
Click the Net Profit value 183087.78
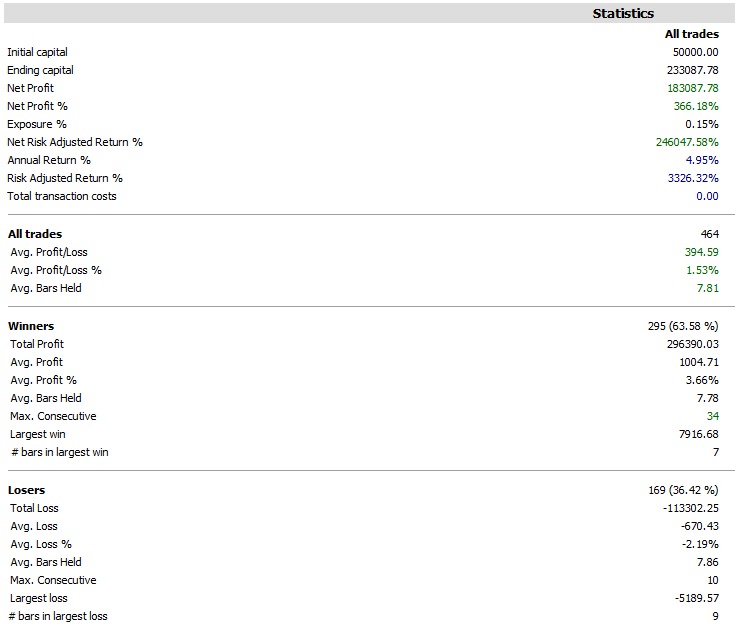click(x=692, y=88)
